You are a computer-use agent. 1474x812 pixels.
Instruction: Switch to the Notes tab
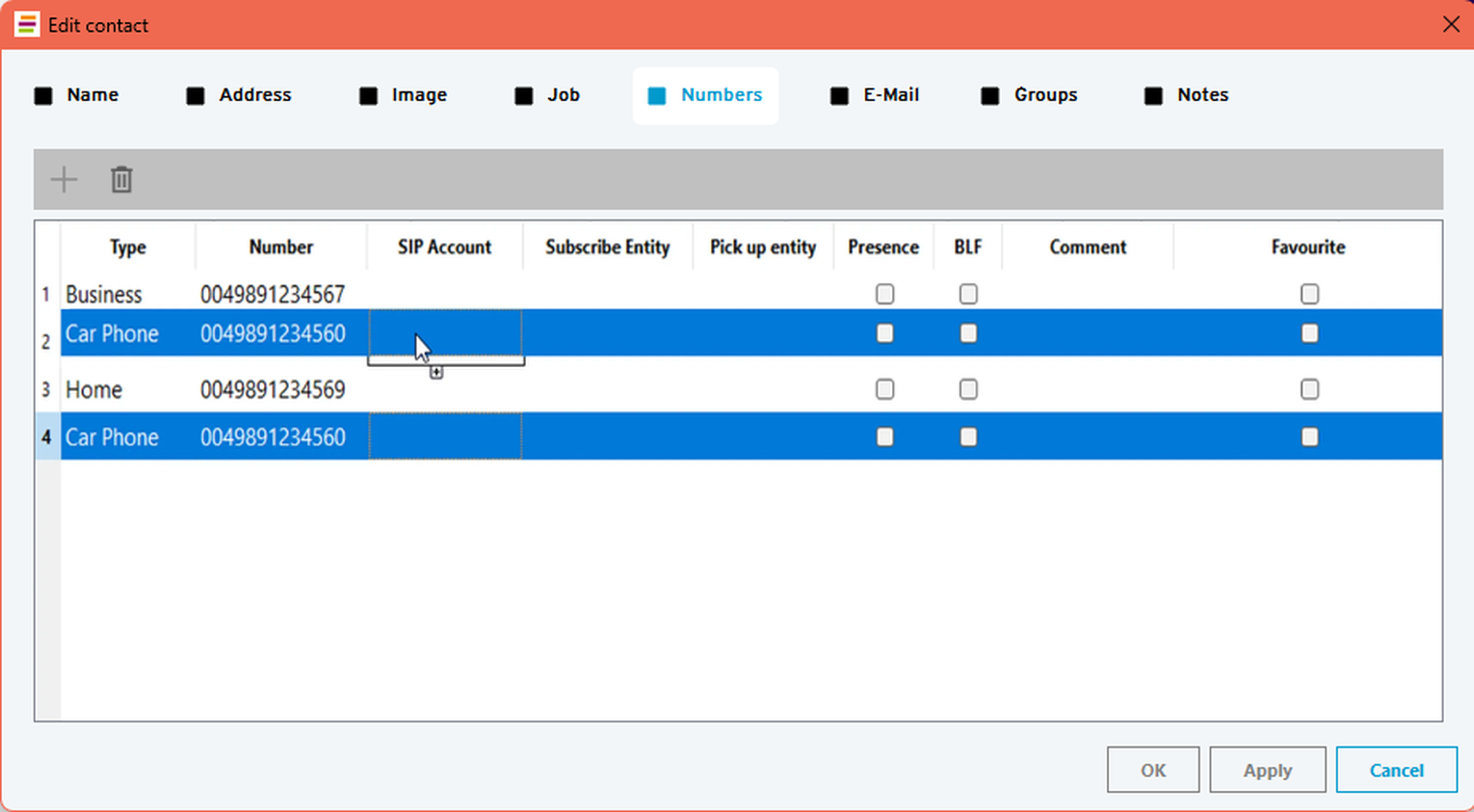coord(1186,95)
